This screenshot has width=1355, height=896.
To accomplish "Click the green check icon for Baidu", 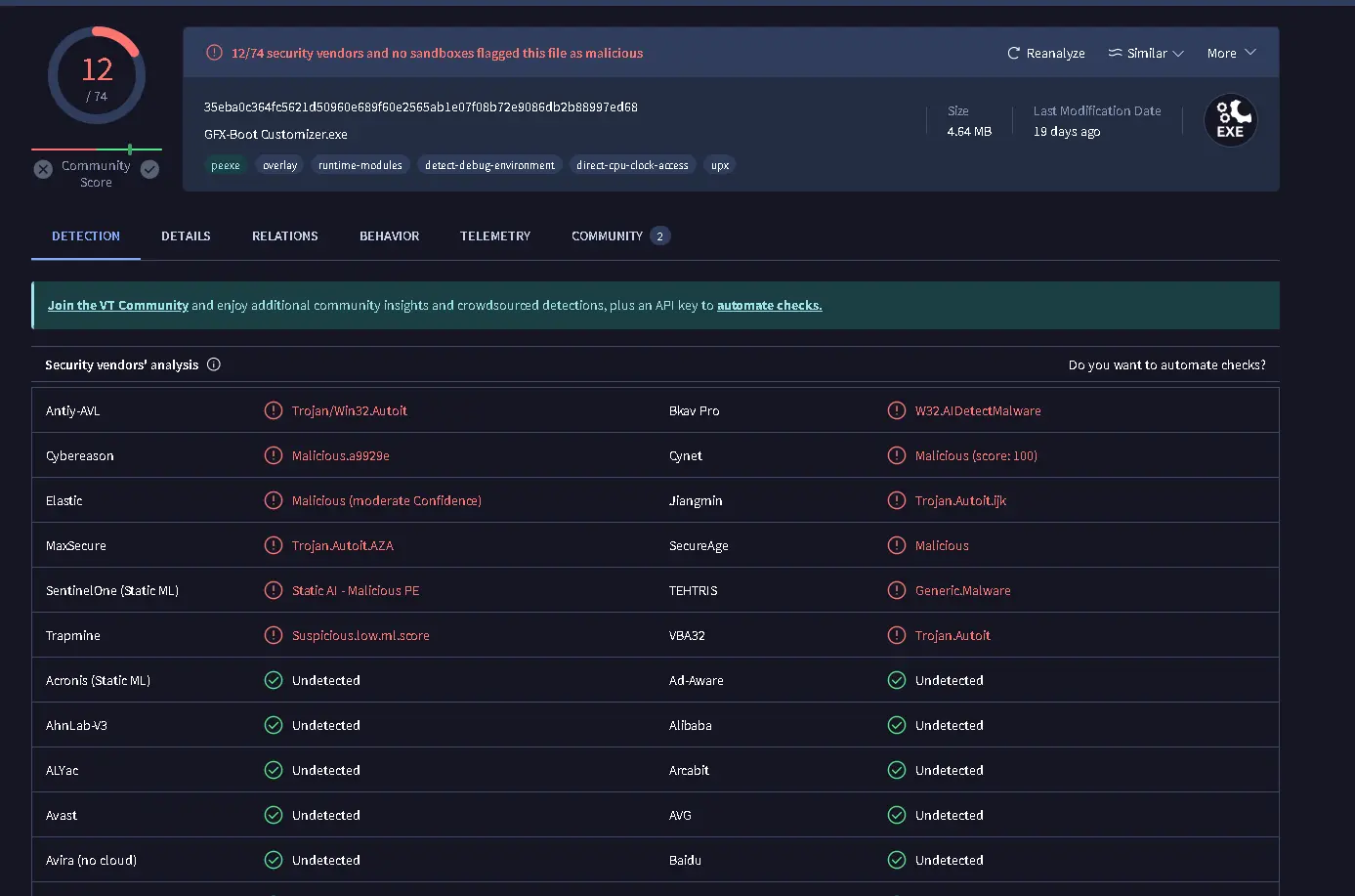I will click(x=897, y=860).
